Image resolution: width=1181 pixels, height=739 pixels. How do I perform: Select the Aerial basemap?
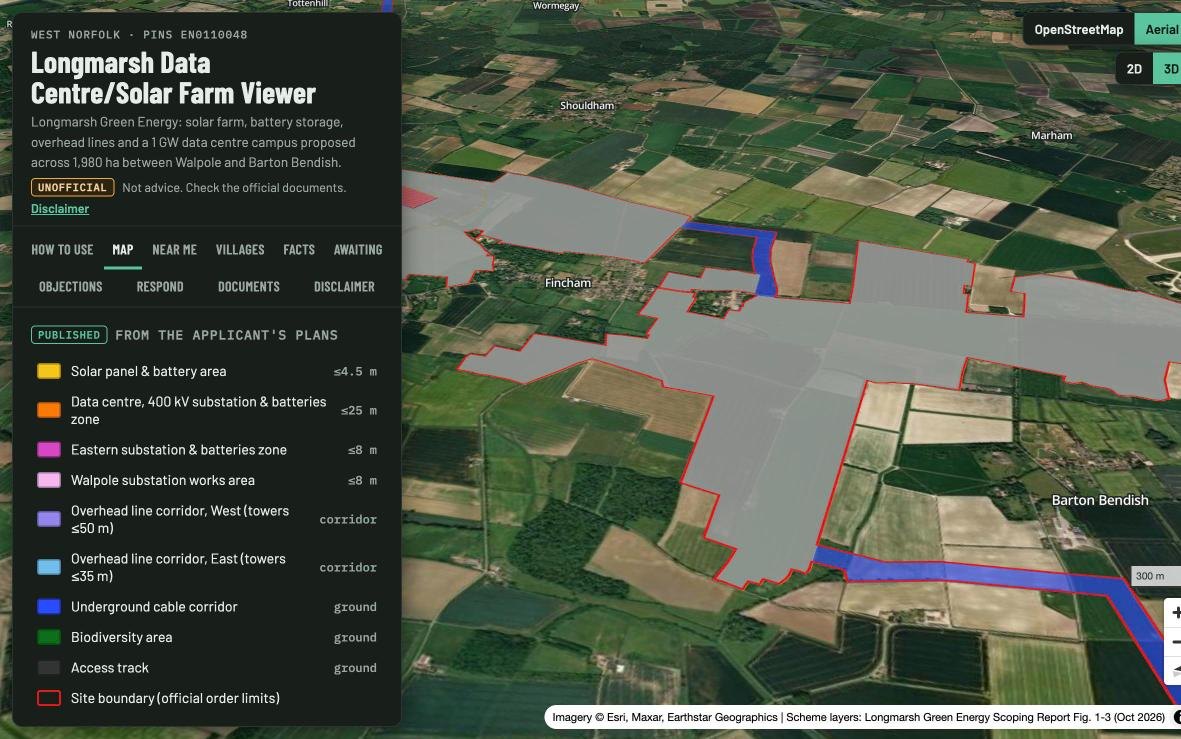[x=1160, y=29]
